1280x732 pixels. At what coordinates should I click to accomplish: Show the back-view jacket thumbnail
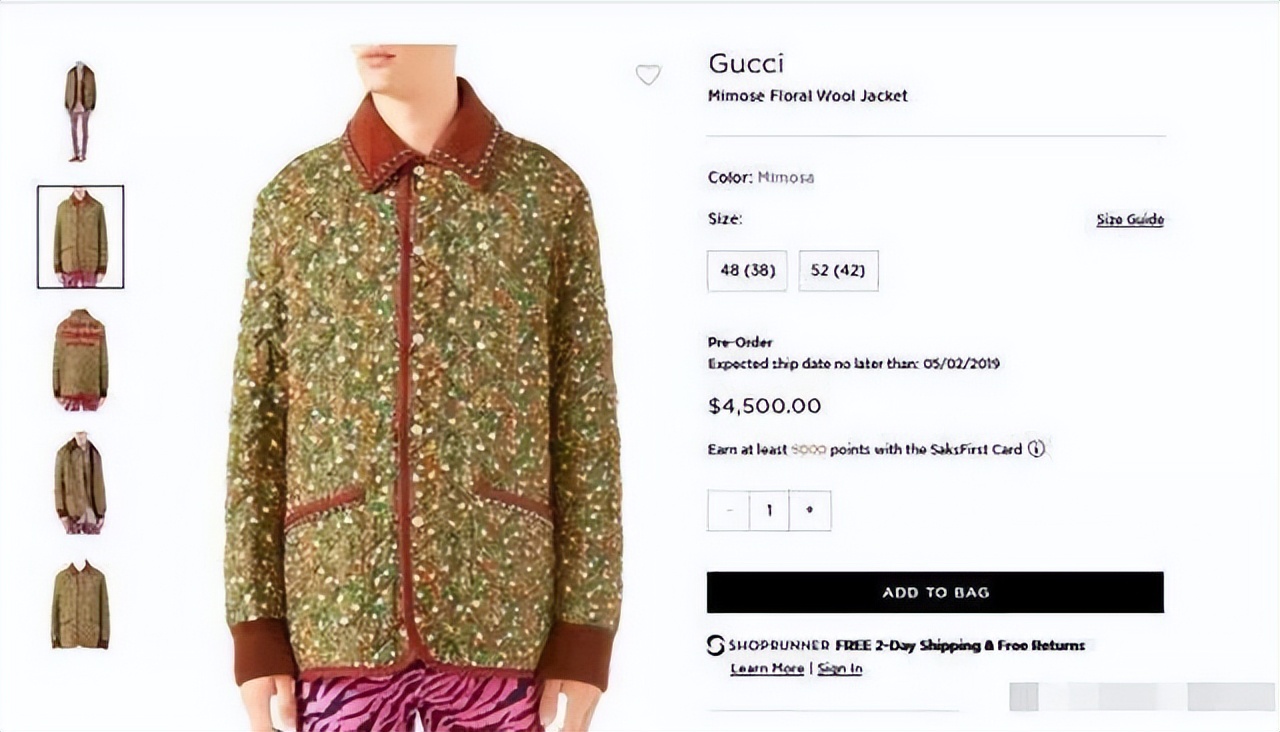click(80, 359)
